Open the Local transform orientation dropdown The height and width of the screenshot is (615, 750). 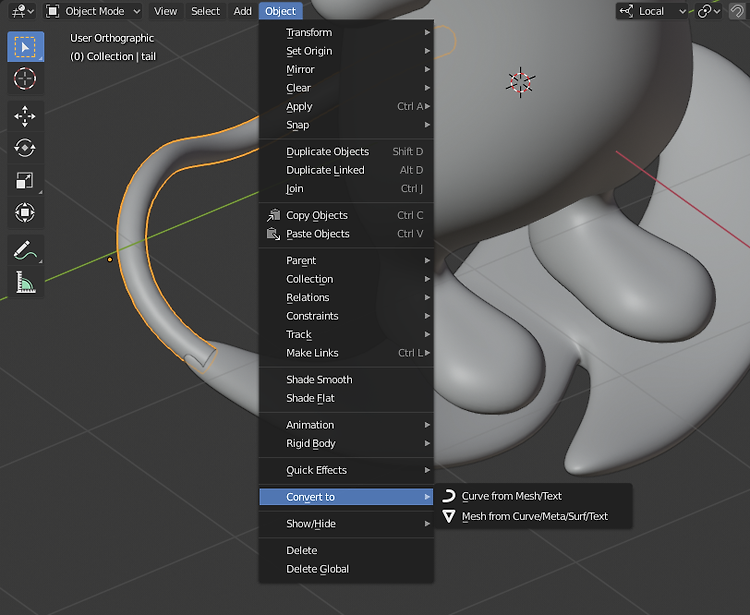pyautogui.click(x=651, y=11)
